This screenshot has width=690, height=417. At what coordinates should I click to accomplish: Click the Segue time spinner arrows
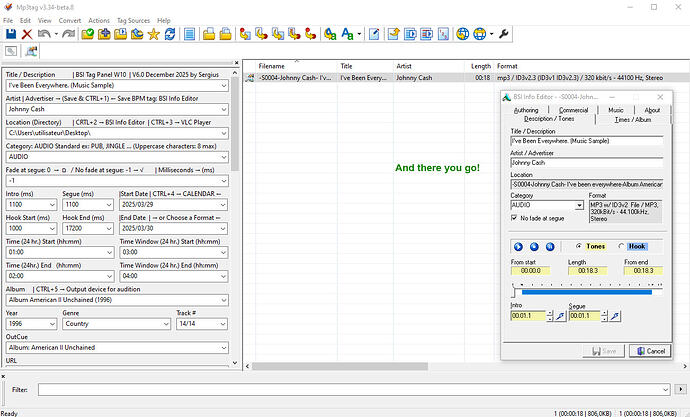point(605,316)
